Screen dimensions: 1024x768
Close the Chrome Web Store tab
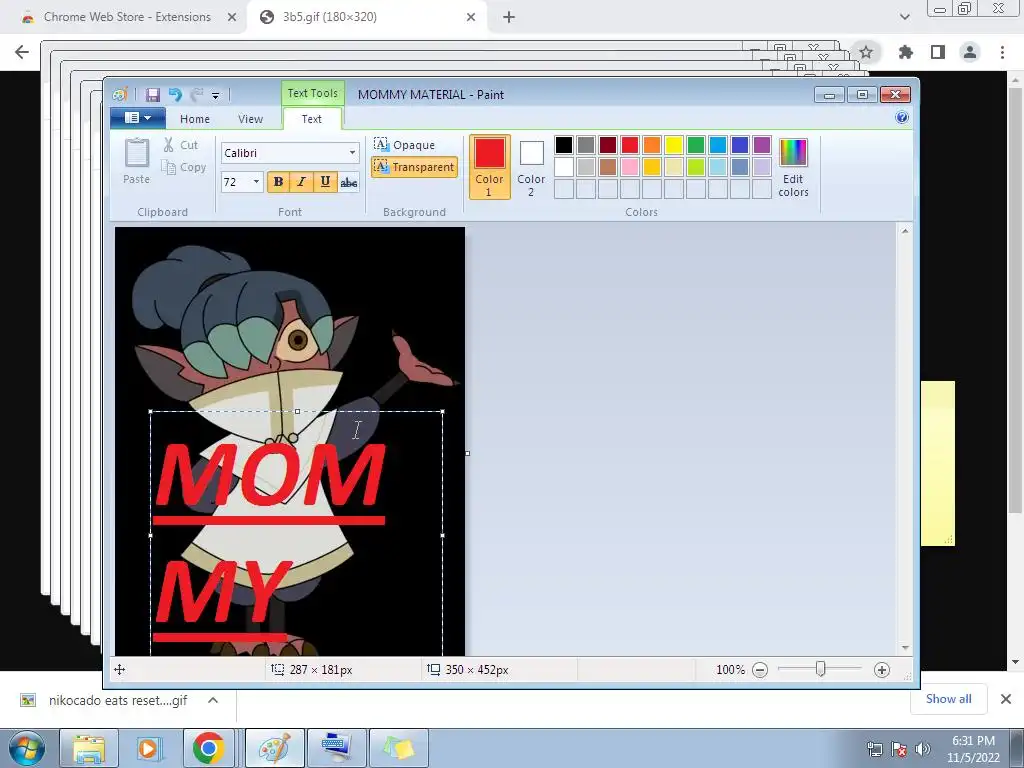pyautogui.click(x=231, y=17)
